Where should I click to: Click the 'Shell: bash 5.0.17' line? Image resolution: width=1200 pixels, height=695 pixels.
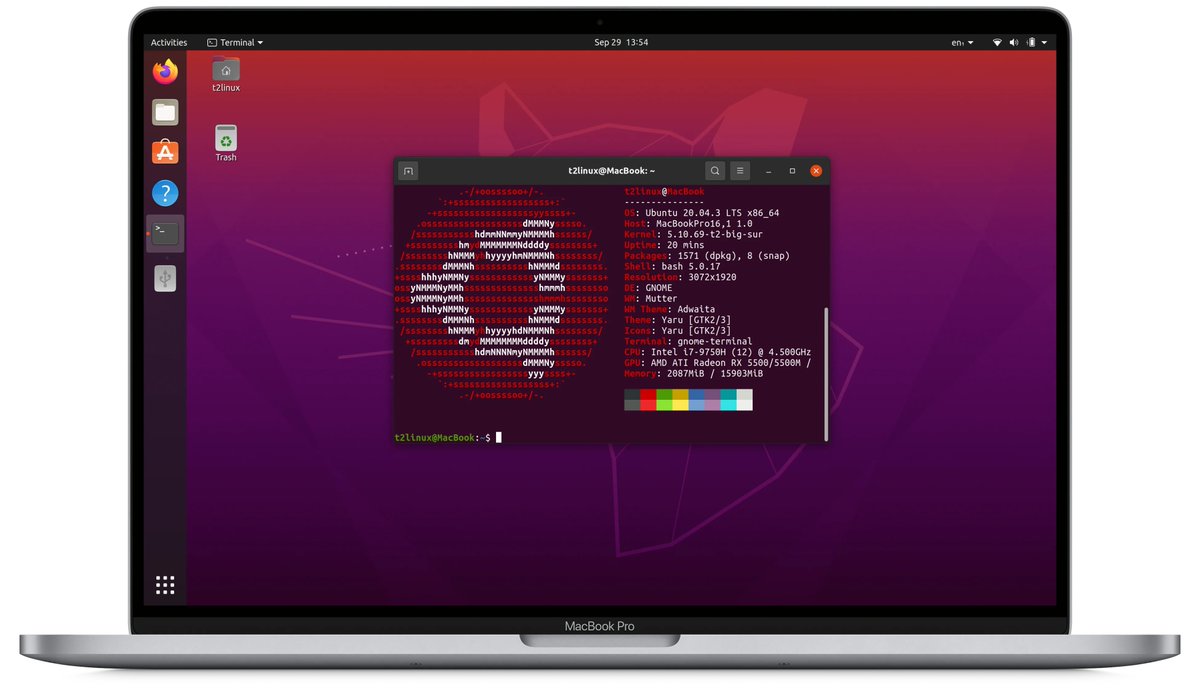point(672,267)
